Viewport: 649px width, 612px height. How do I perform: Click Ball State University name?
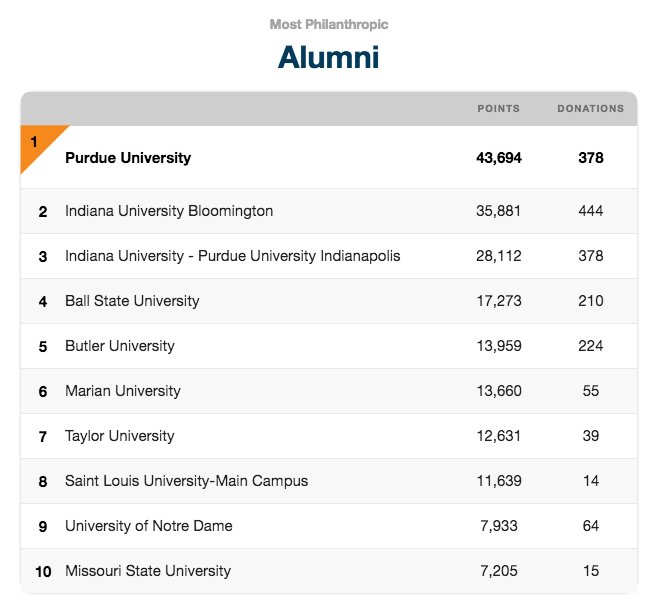tap(132, 301)
